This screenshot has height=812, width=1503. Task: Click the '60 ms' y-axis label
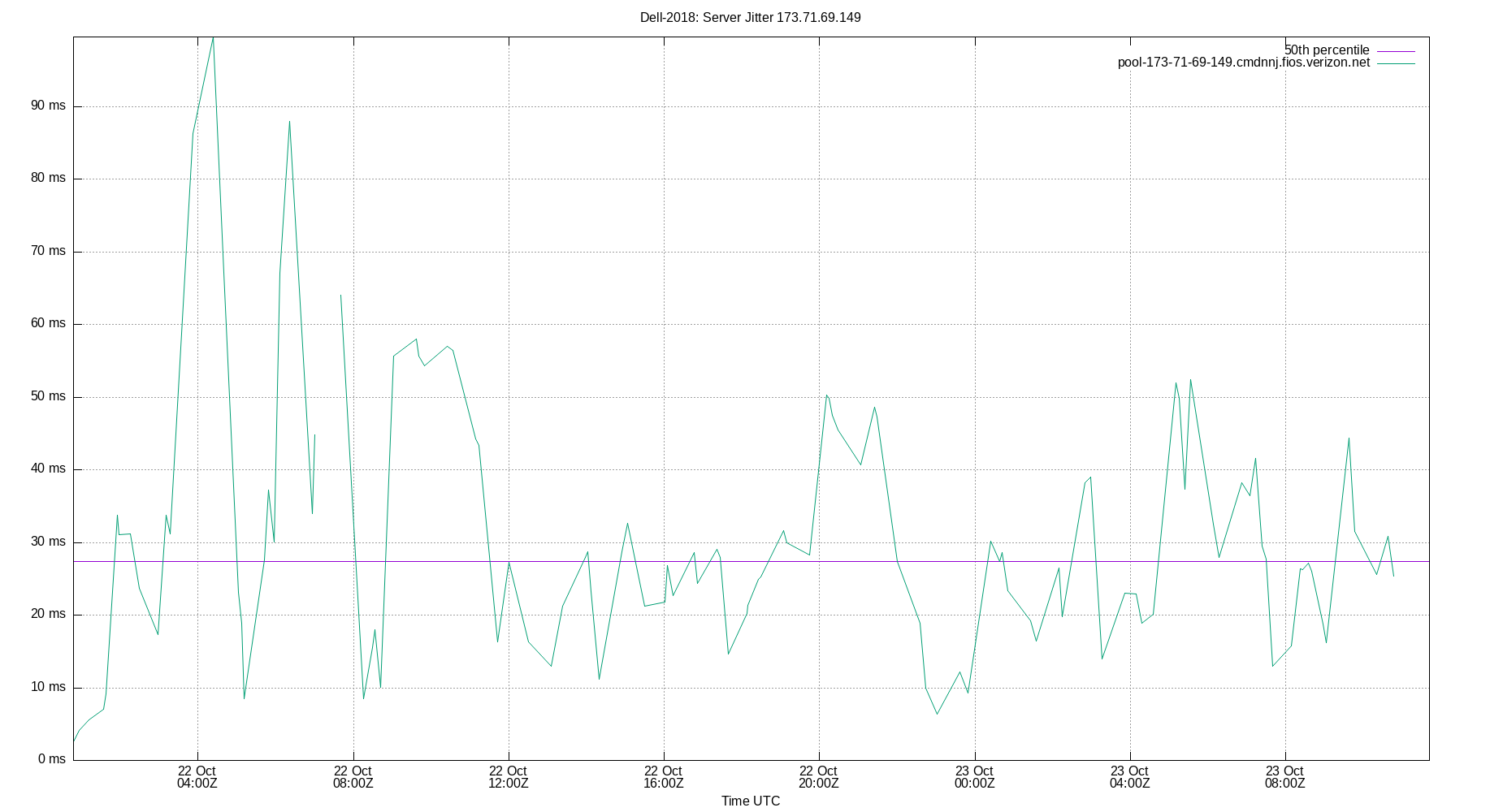click(48, 323)
